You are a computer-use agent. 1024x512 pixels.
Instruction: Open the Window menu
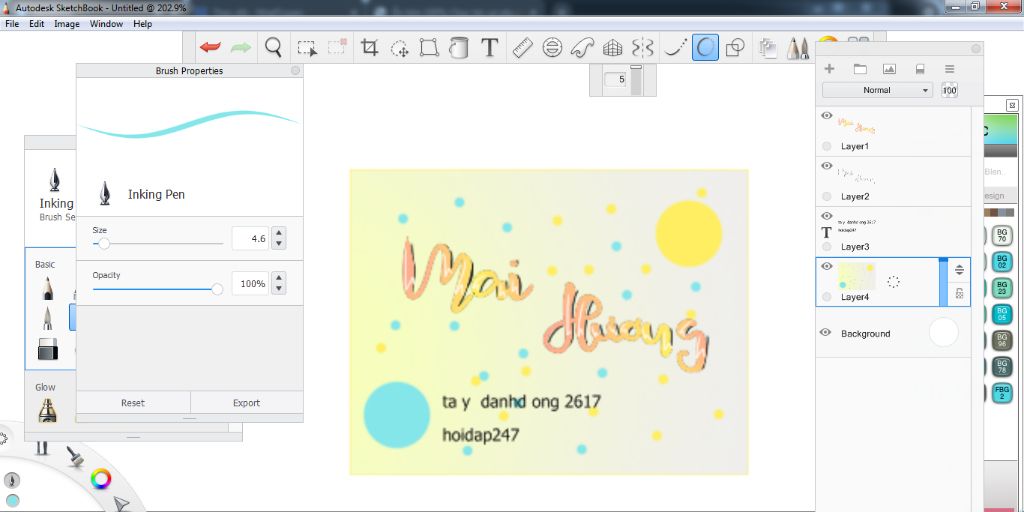(106, 24)
